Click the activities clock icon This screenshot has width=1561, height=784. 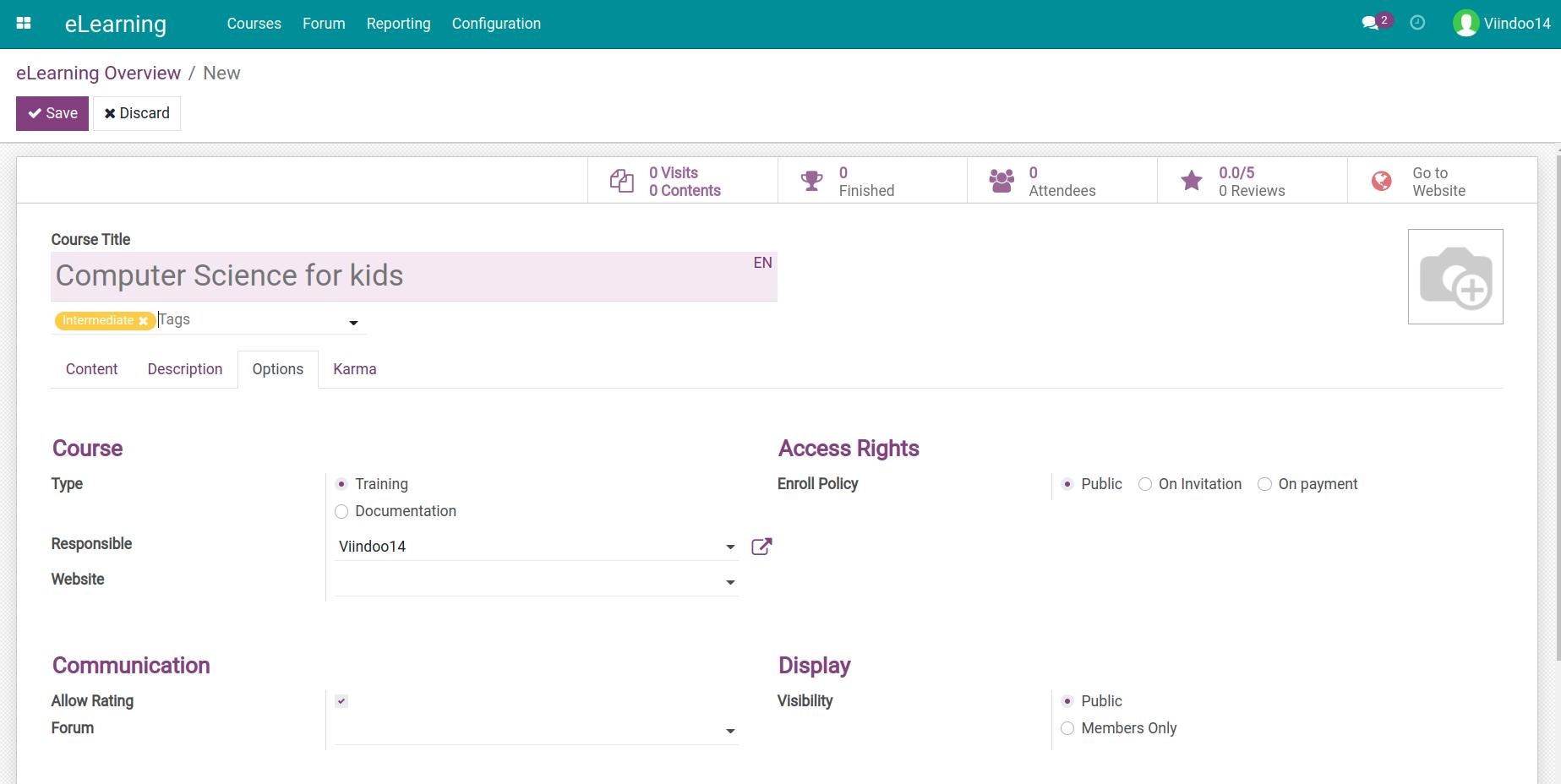(x=1417, y=24)
